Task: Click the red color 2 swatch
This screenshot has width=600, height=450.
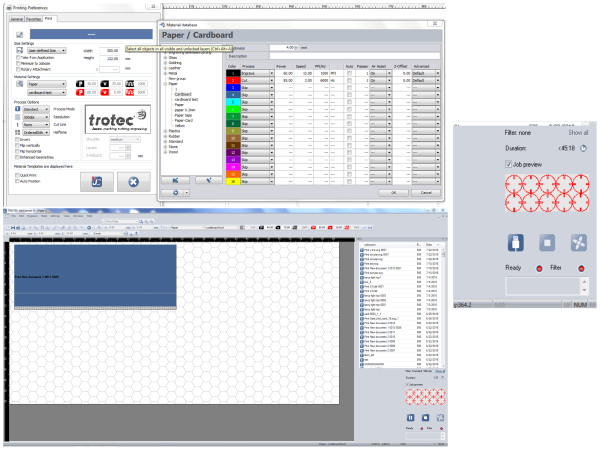Action: coord(233,80)
